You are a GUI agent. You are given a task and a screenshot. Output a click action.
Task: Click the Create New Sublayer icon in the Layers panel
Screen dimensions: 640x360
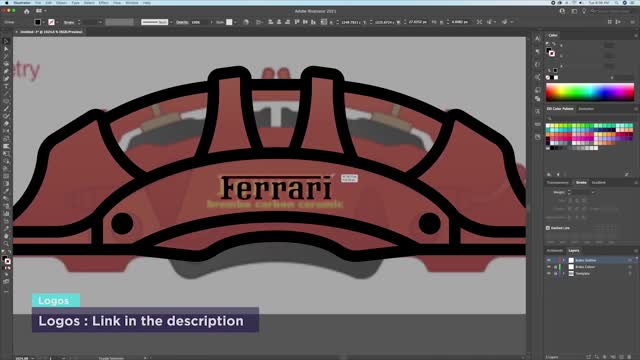coord(613,357)
